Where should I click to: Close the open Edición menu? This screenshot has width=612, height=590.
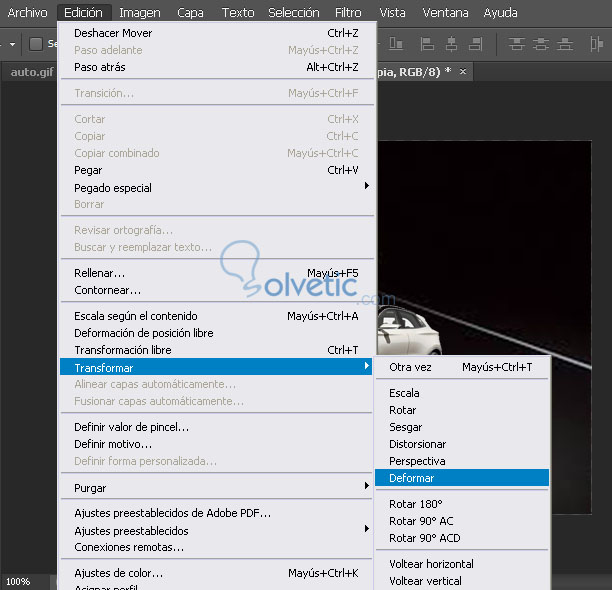84,12
